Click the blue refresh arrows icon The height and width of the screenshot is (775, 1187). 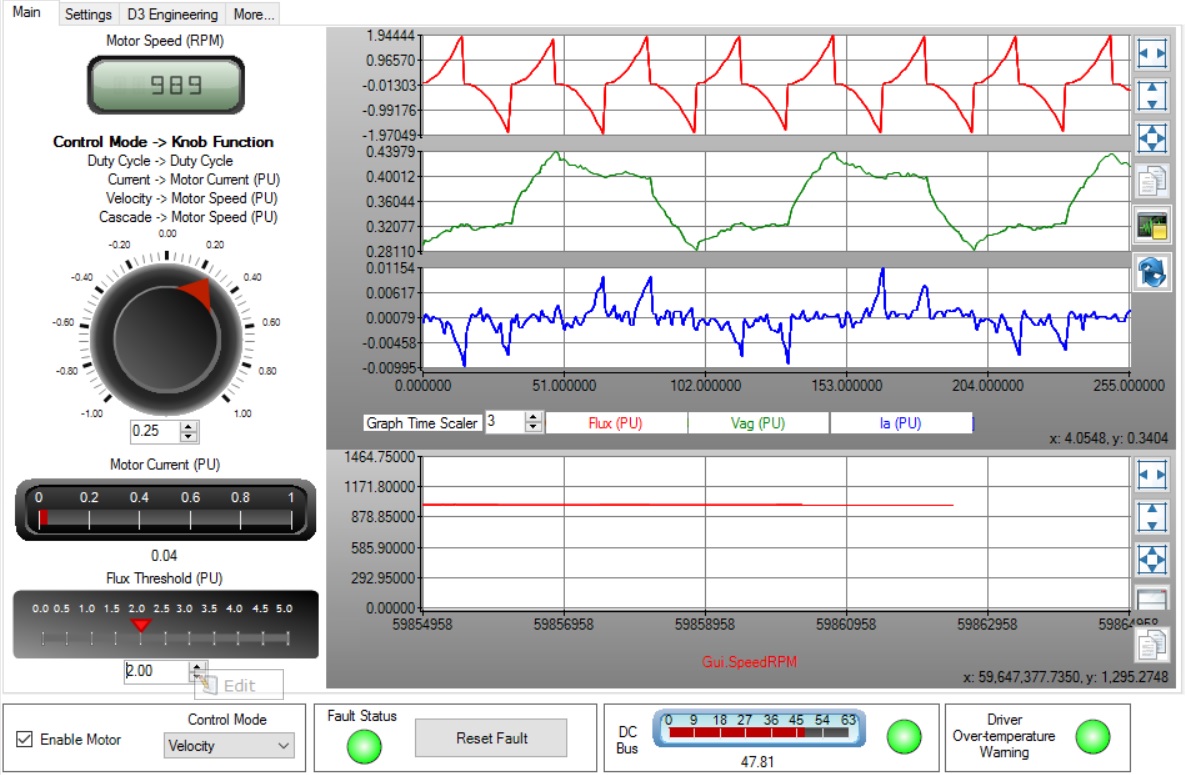click(x=1151, y=272)
